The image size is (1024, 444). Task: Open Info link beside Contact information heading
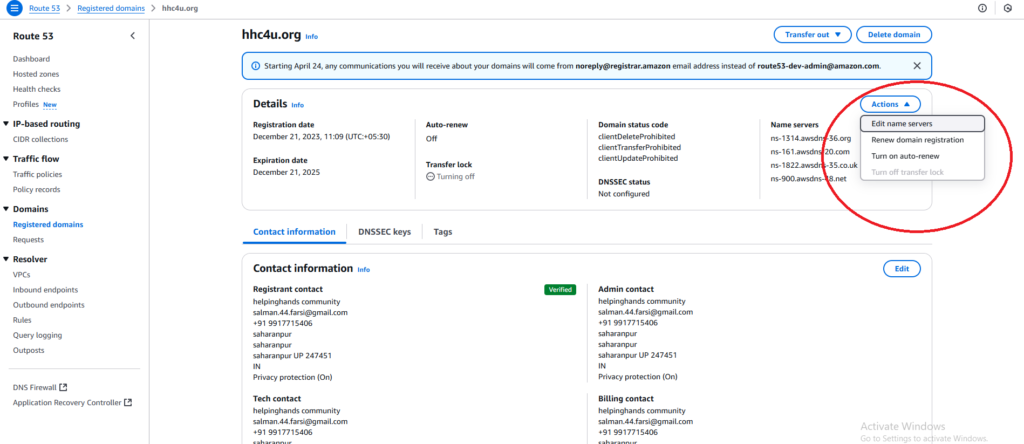click(363, 270)
